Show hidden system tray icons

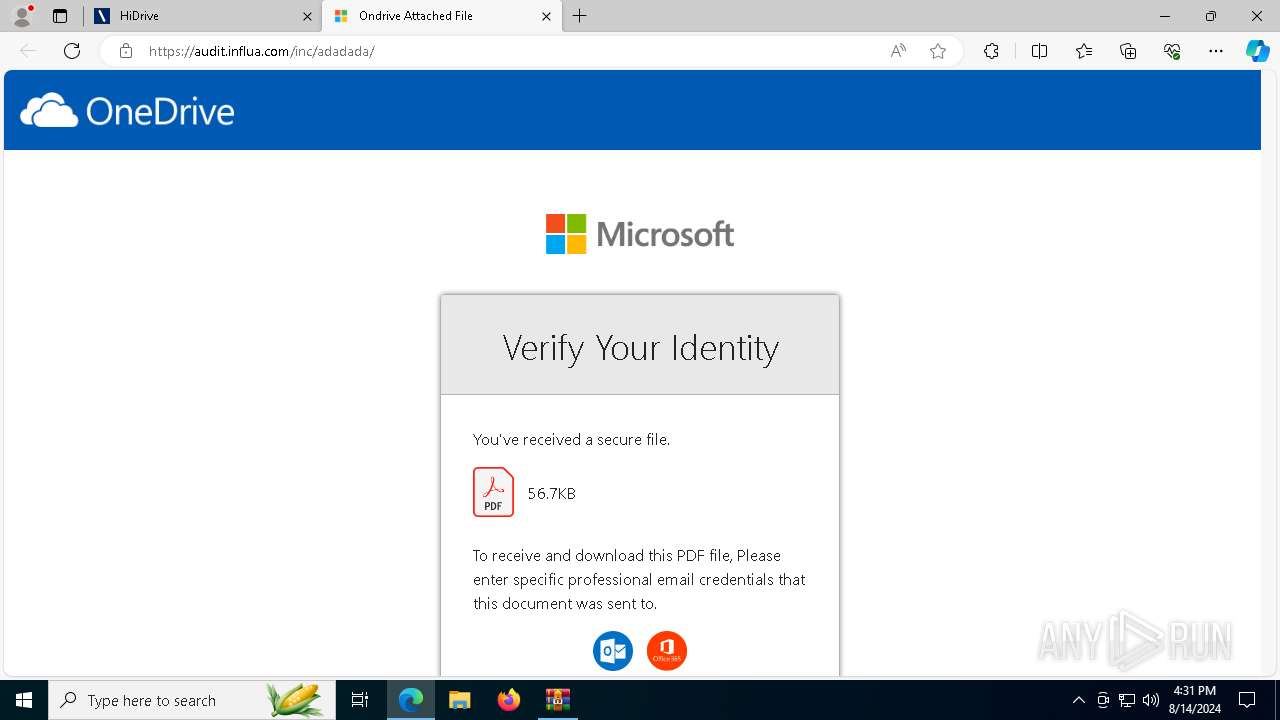pyautogui.click(x=1078, y=700)
